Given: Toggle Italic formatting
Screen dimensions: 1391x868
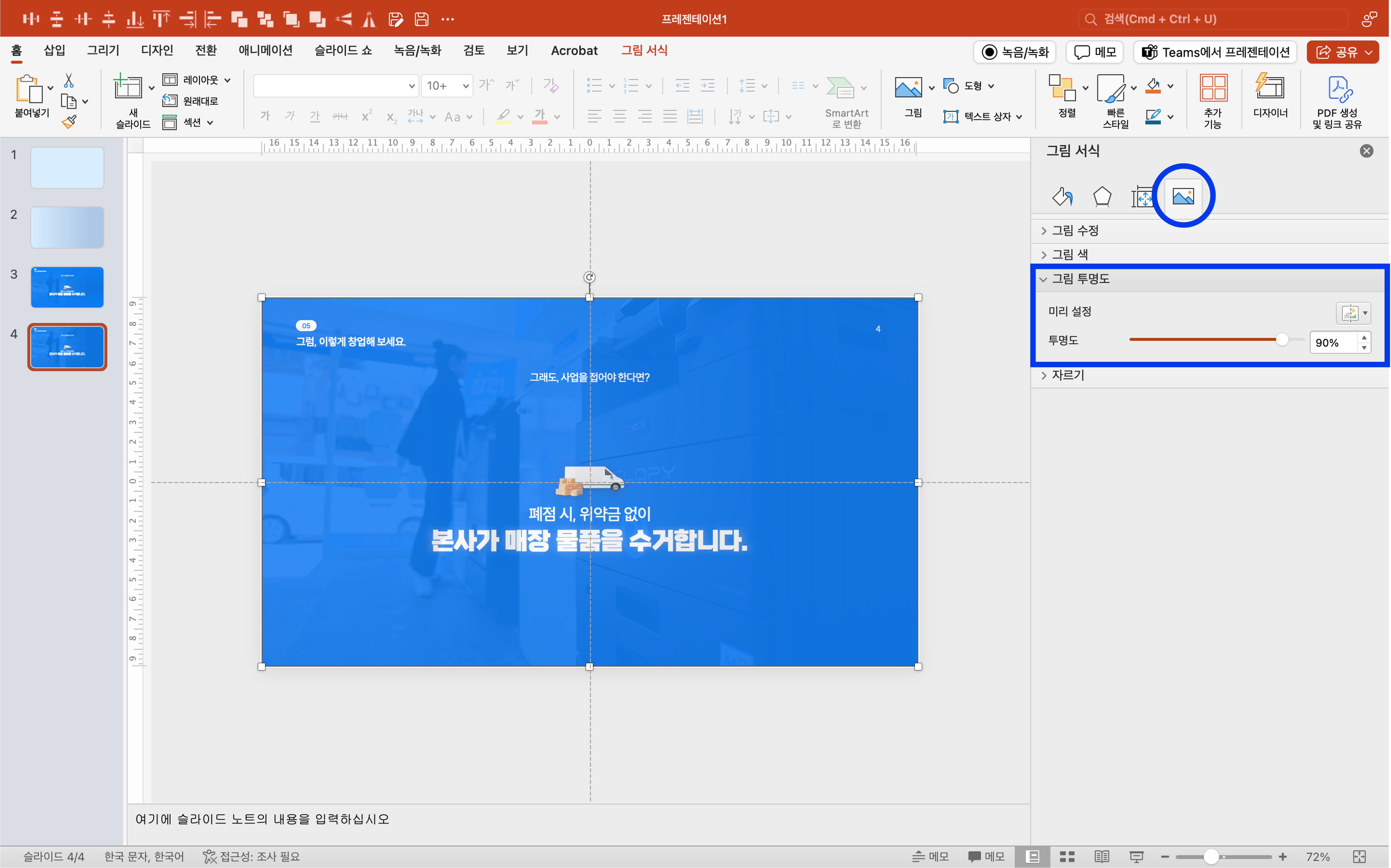Looking at the screenshot, I should point(290,116).
